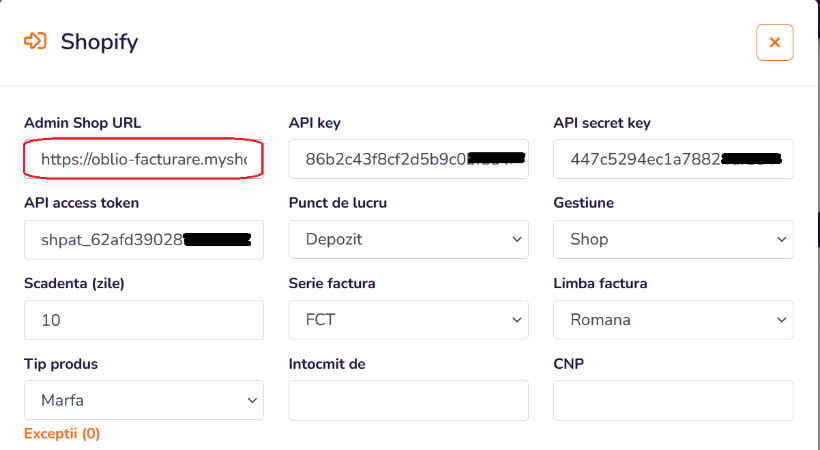Click the Shopify login arrow icon
The width and height of the screenshot is (820, 450).
point(35,41)
